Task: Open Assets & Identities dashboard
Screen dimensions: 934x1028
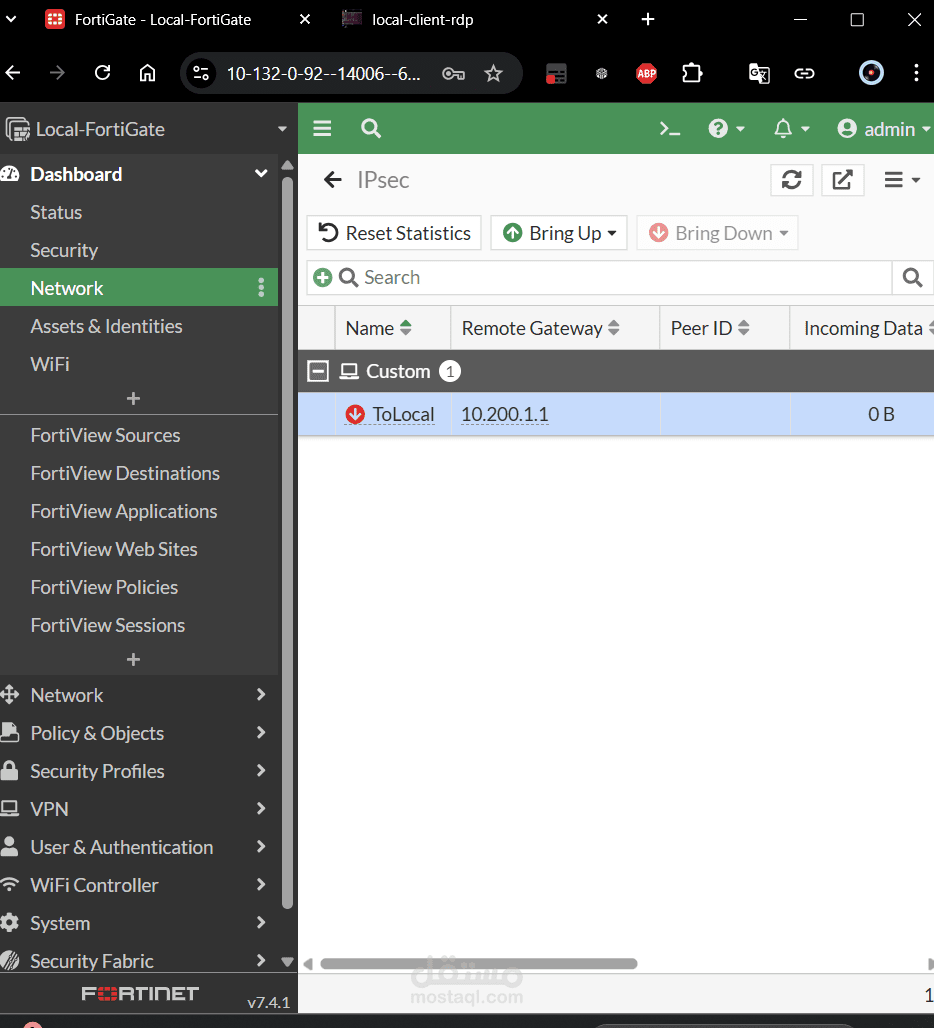Action: [x=106, y=326]
